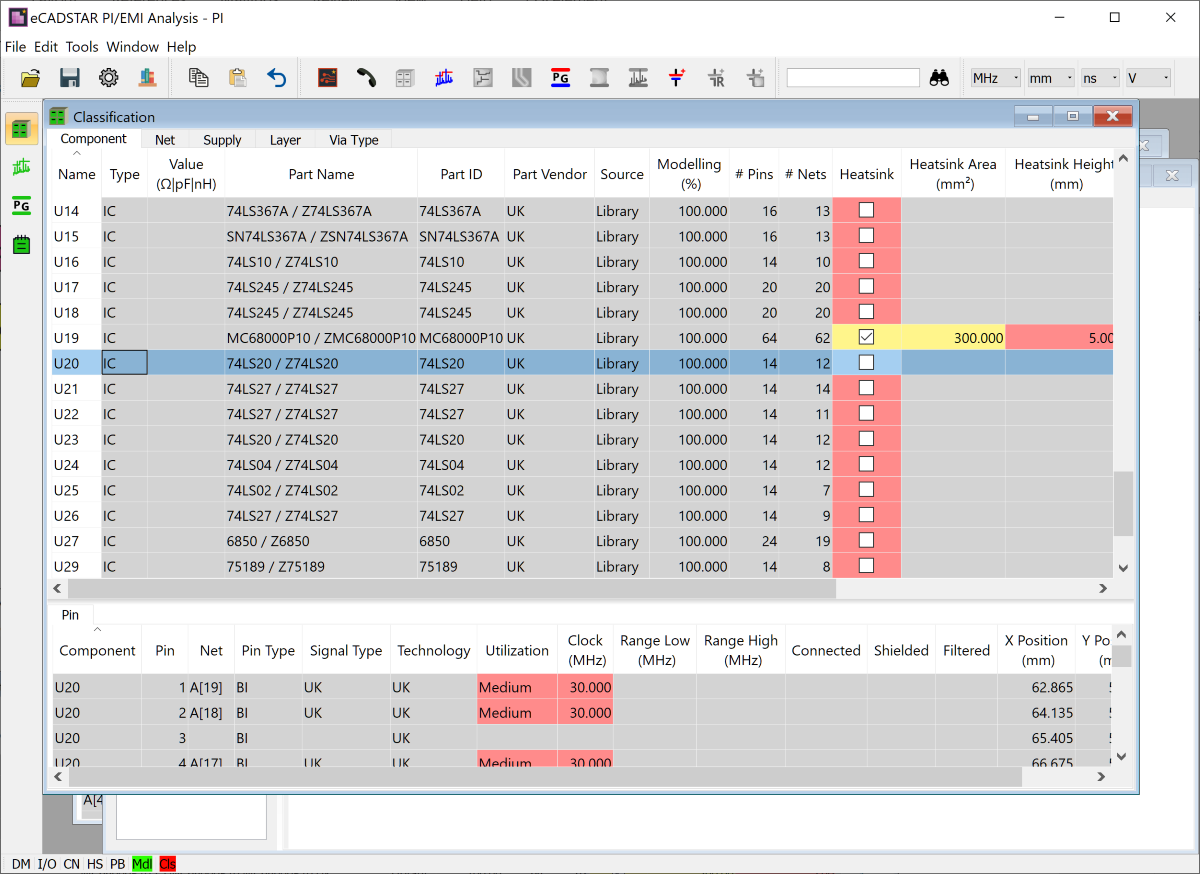The height and width of the screenshot is (874, 1200).
Task: Check the Heatsink checkbox for U29
Action: [x=867, y=566]
